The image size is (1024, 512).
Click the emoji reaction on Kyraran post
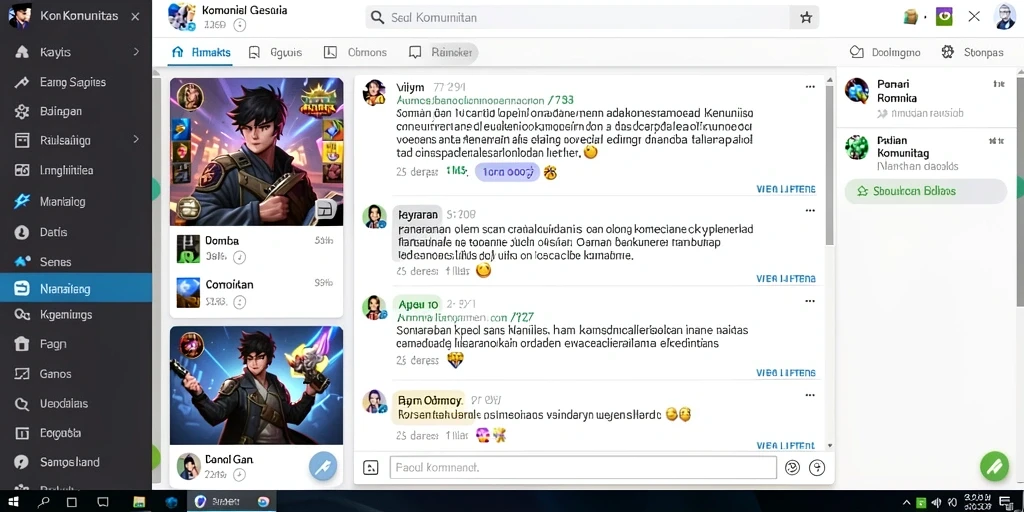click(x=483, y=270)
